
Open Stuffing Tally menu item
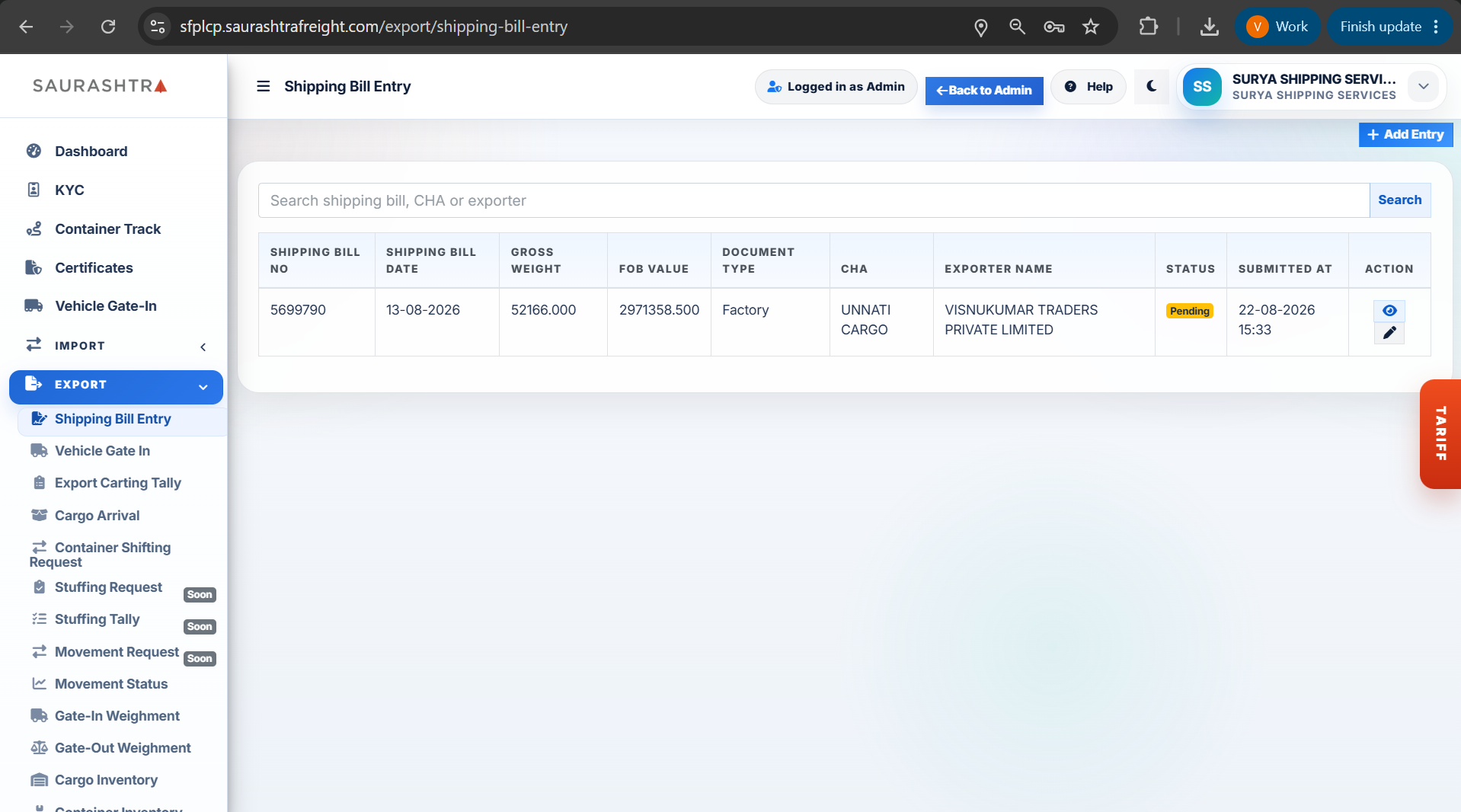click(97, 619)
